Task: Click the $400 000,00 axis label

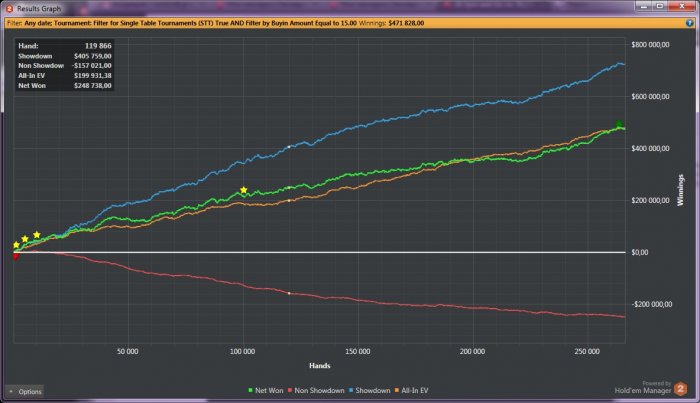Action: [x=650, y=149]
